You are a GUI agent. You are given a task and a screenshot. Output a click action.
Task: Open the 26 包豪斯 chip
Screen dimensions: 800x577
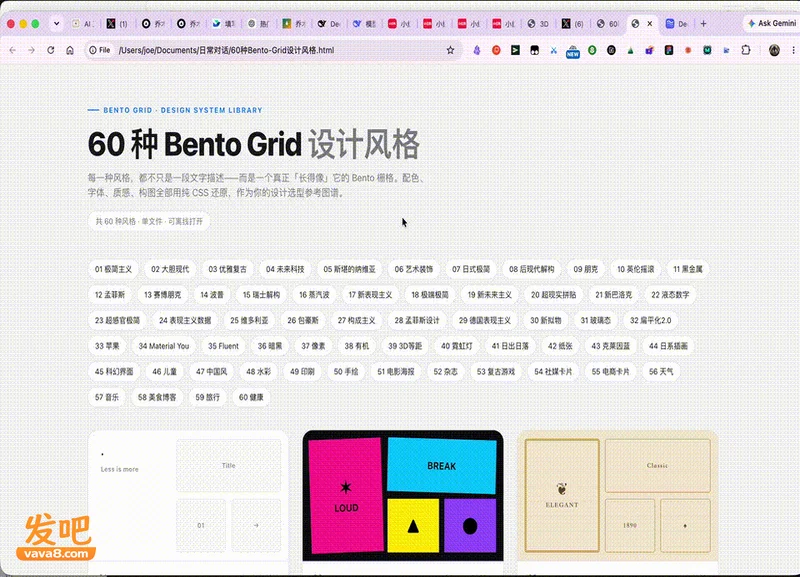303,320
